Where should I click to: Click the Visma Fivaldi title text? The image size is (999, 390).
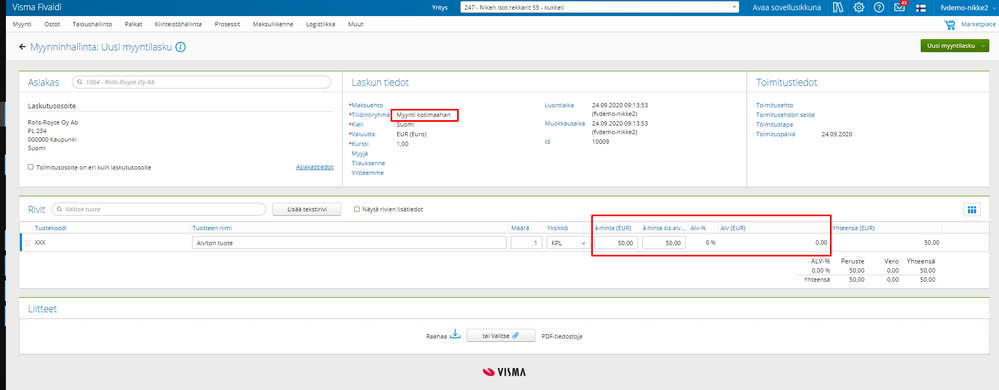(x=37, y=8)
